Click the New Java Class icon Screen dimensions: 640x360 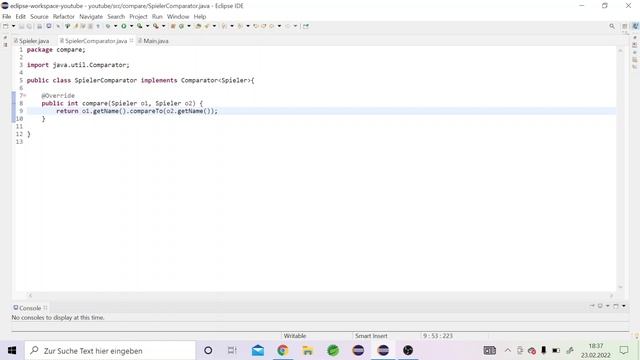pos(181,26)
